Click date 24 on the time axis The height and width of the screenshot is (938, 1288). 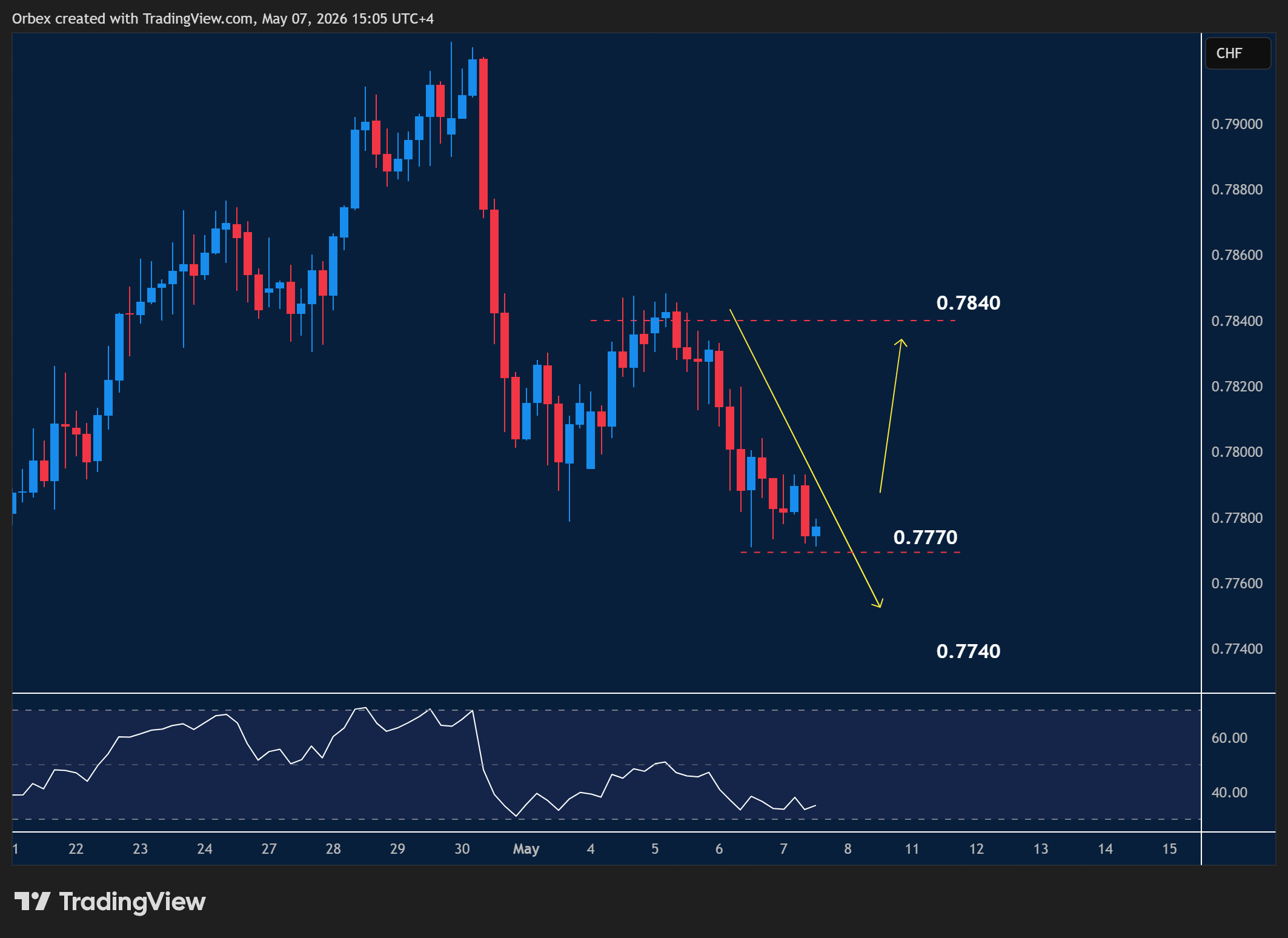pyautogui.click(x=205, y=849)
